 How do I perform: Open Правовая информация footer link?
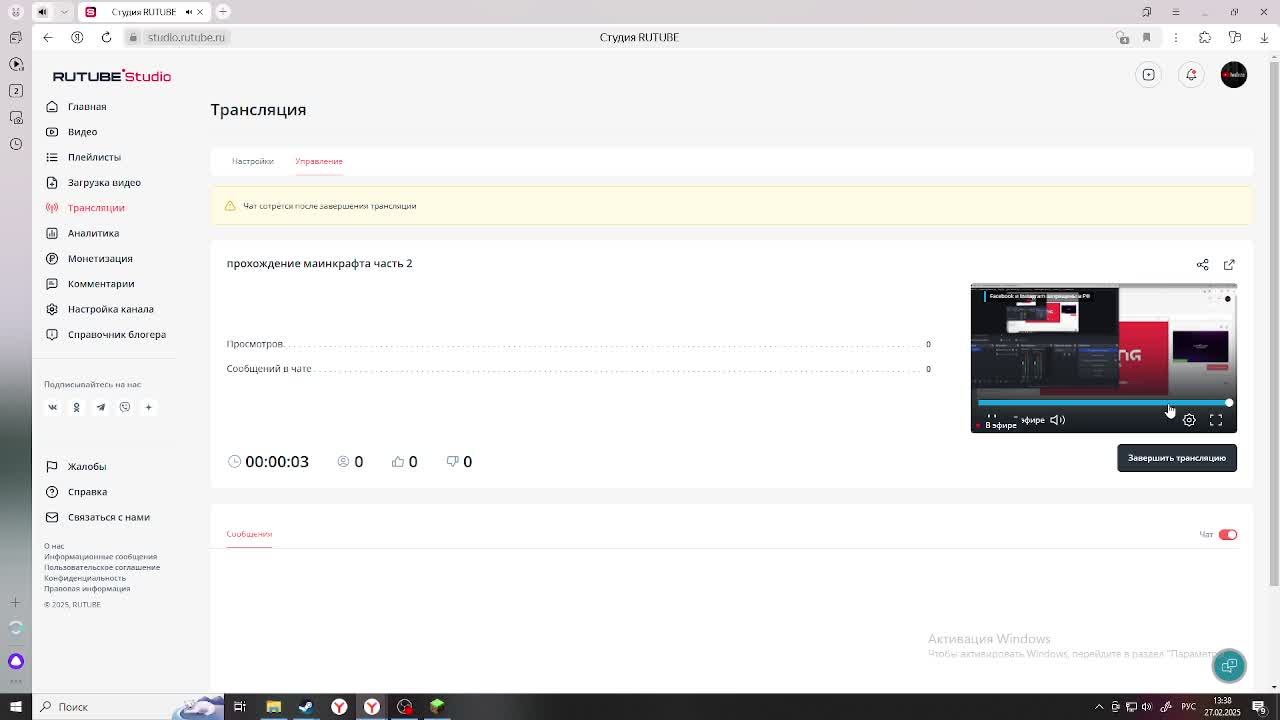[x=87, y=588]
